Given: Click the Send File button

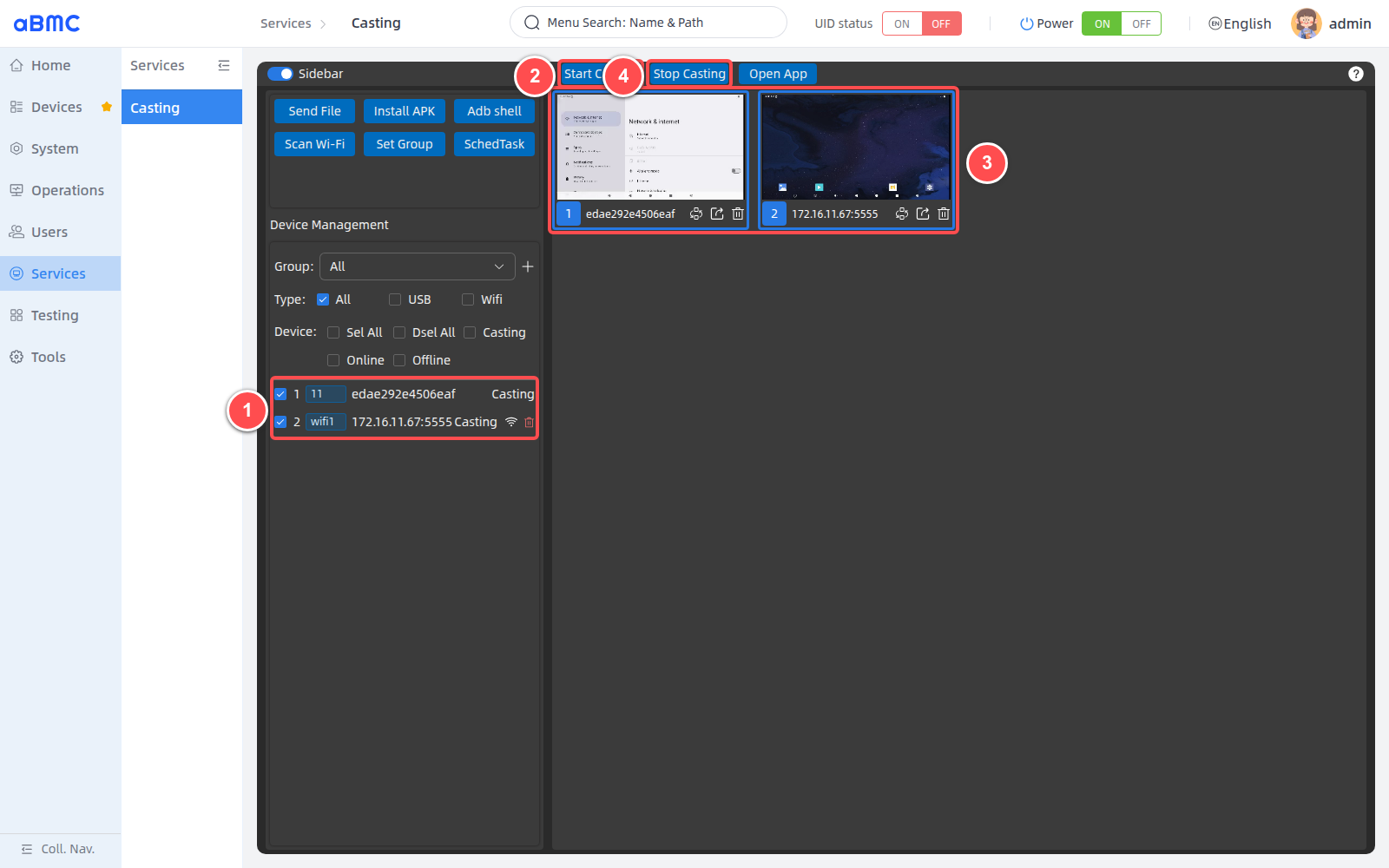Looking at the screenshot, I should (x=314, y=111).
